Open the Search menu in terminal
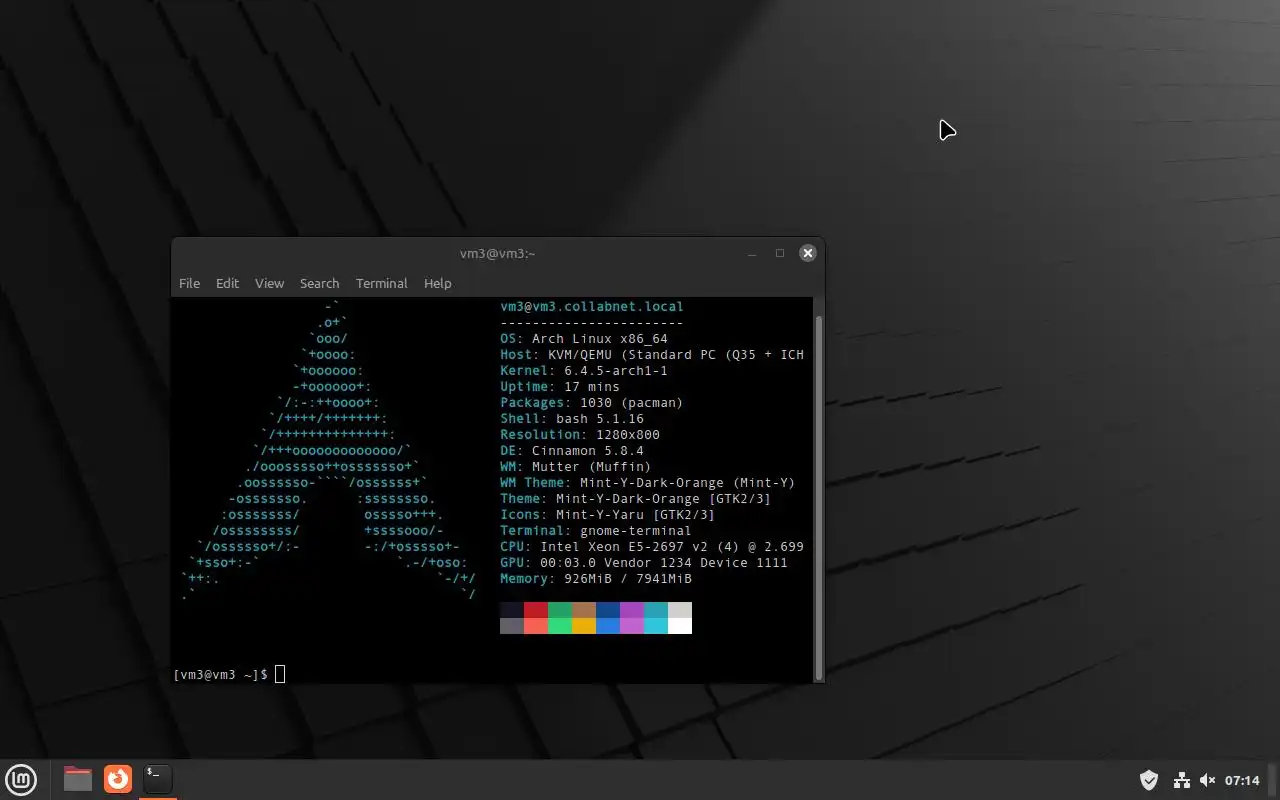The height and width of the screenshot is (800, 1280). (x=319, y=283)
